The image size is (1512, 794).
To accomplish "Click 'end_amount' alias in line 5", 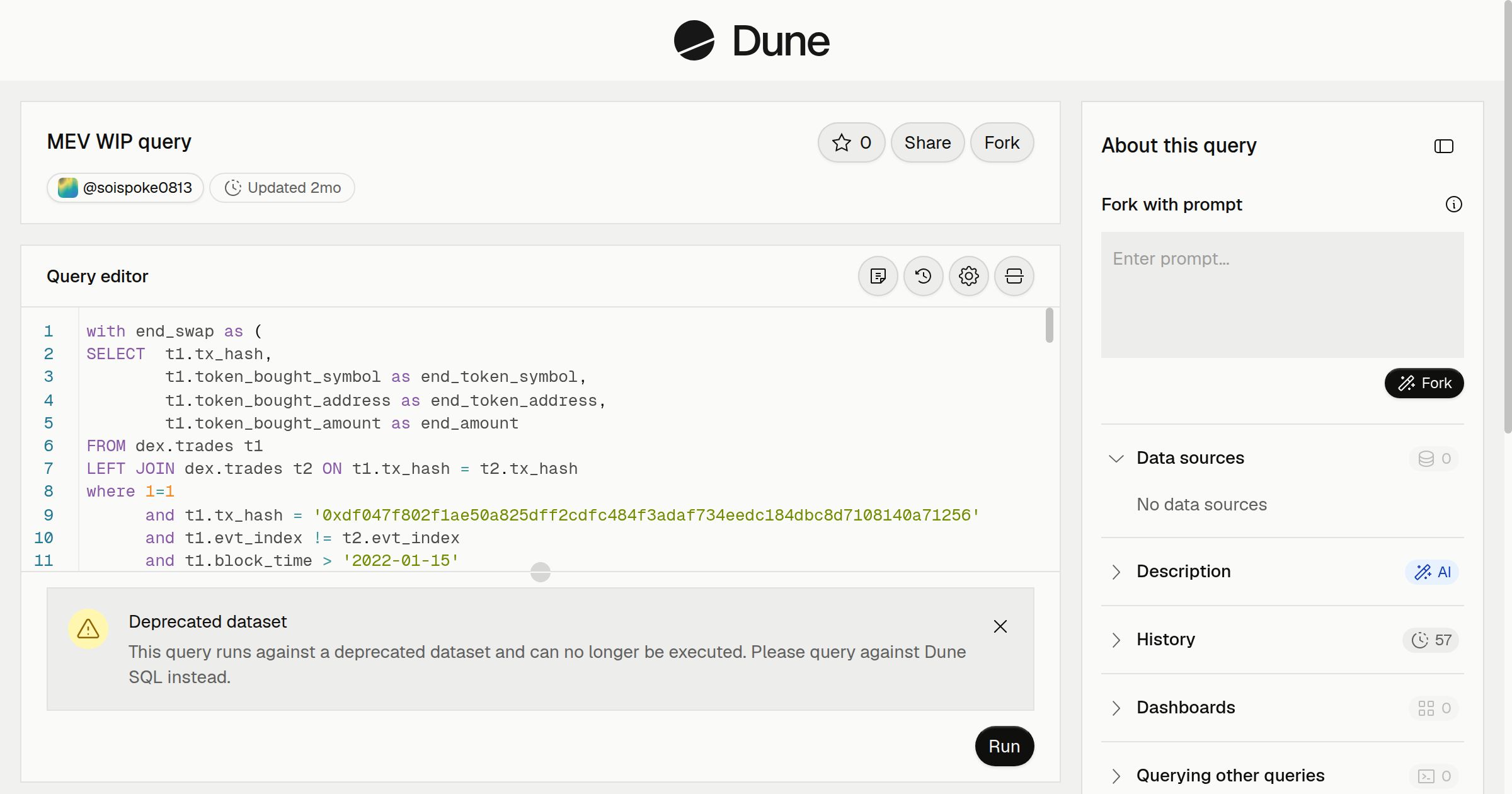I will click(x=469, y=423).
